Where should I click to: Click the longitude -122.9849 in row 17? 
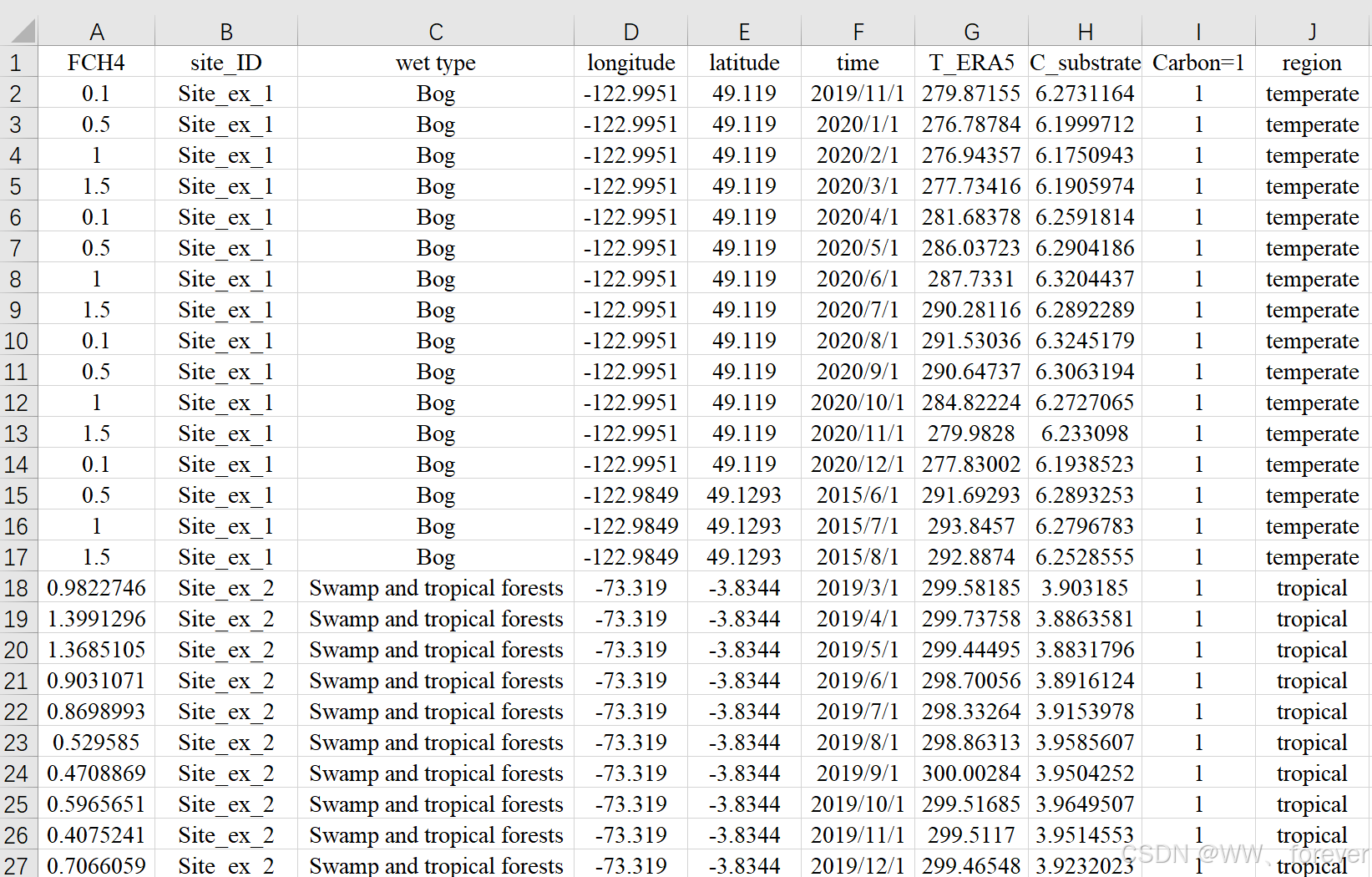[x=631, y=556]
